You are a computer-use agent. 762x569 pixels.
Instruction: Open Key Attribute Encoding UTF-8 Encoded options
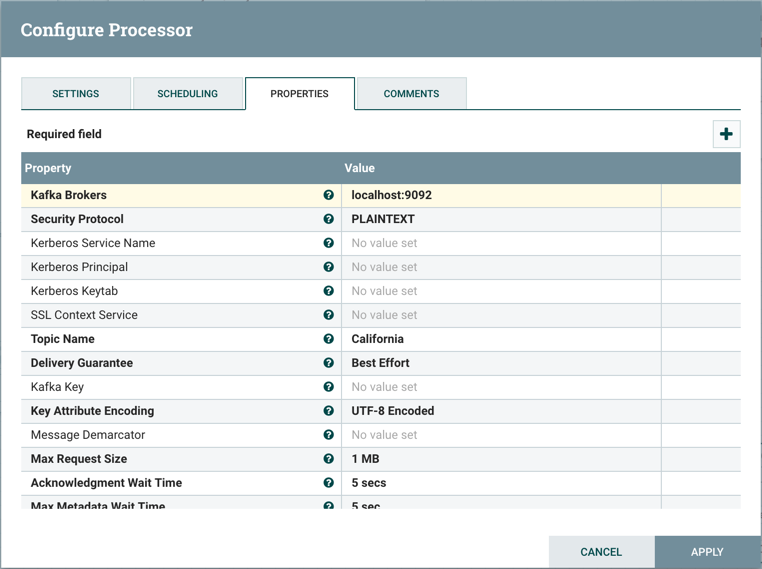(500, 411)
